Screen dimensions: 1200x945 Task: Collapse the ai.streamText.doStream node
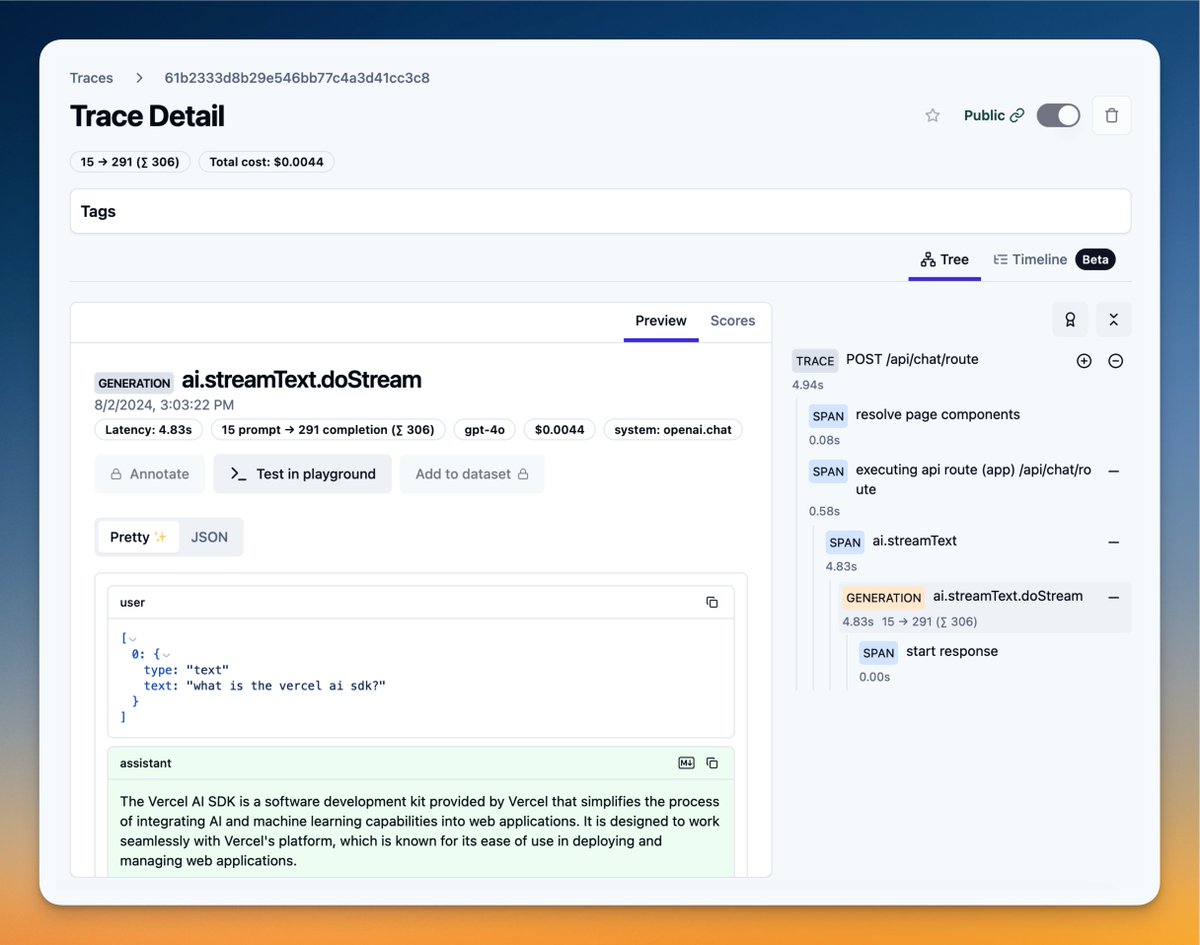tap(1113, 597)
